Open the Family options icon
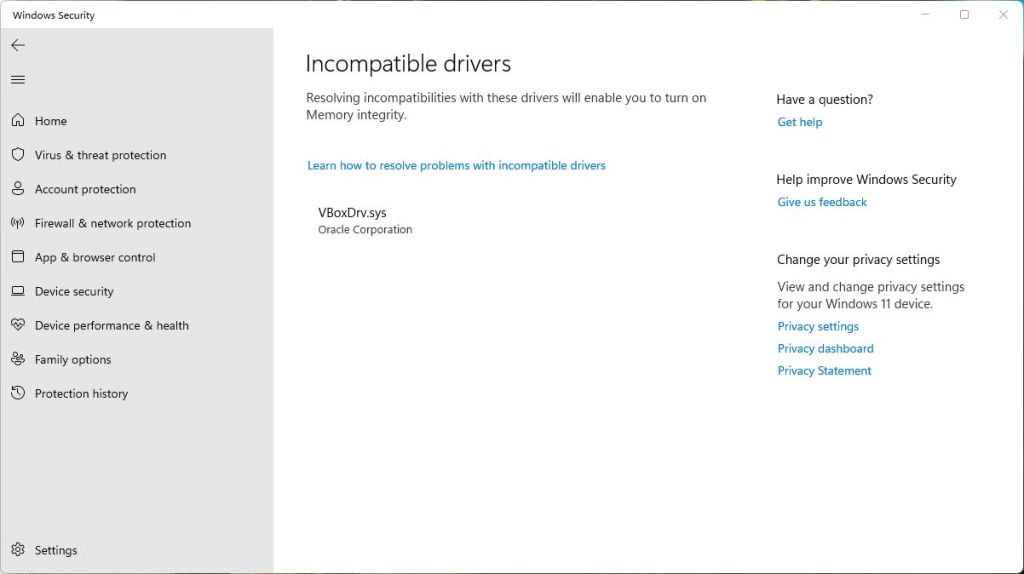 18,359
